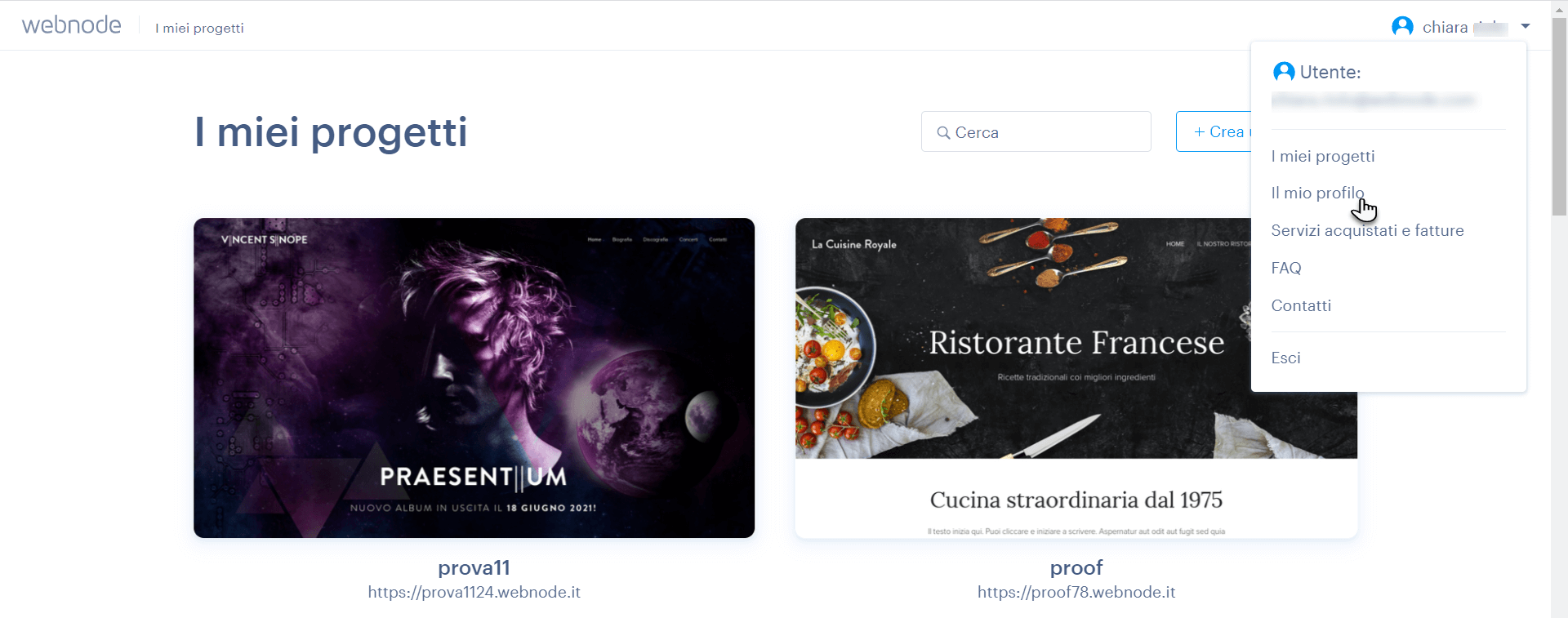Focus the Cerca search field
Image resolution: width=1568 pixels, height=618 pixels.
click(x=1036, y=131)
